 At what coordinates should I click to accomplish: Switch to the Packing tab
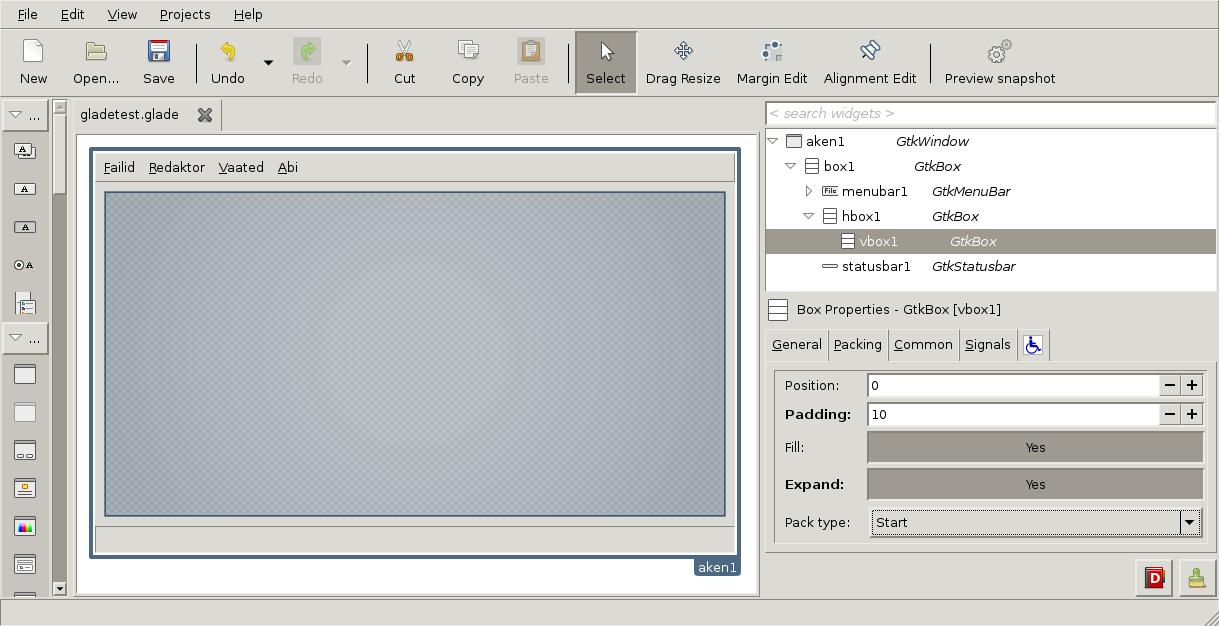click(857, 345)
